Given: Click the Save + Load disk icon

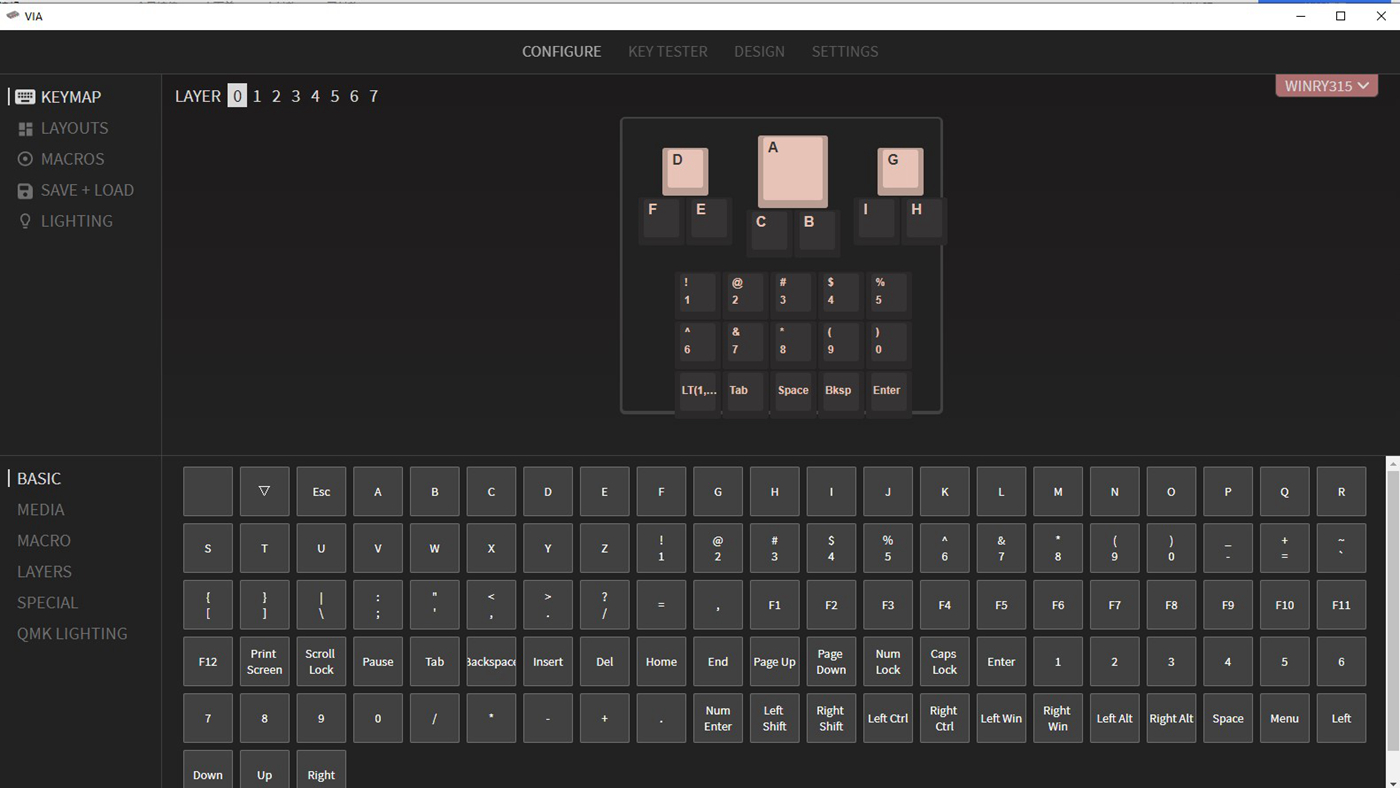Looking at the screenshot, I should click(25, 191).
